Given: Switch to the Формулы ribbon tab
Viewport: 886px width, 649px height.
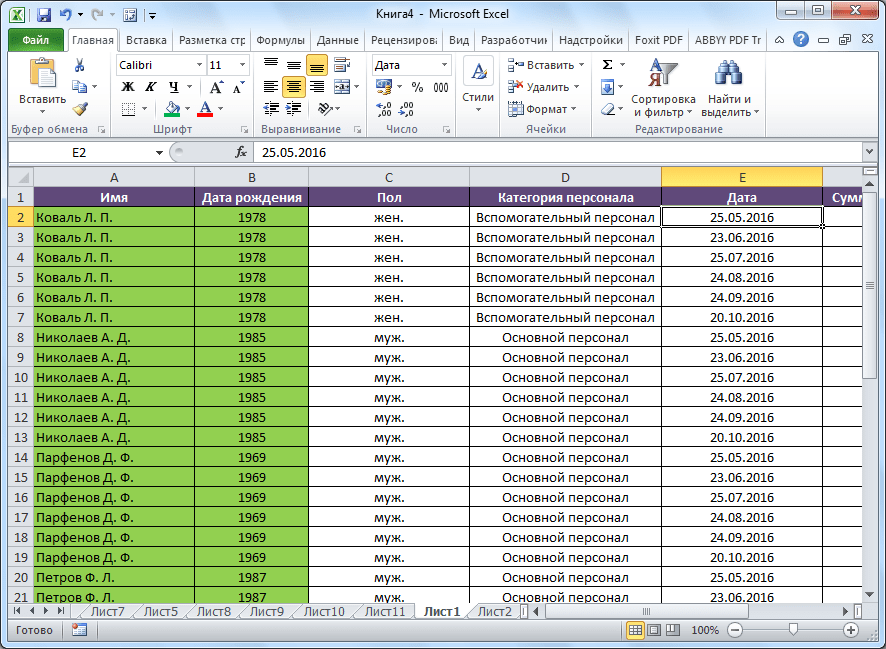Looking at the screenshot, I should 280,40.
